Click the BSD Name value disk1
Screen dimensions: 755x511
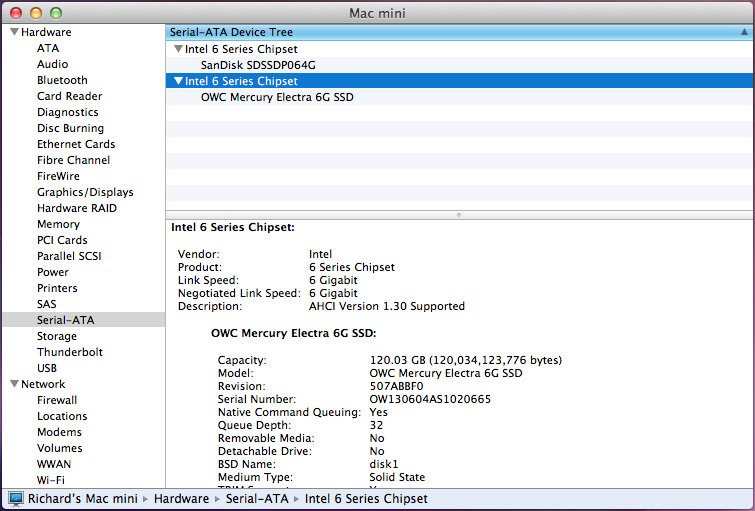click(x=384, y=464)
